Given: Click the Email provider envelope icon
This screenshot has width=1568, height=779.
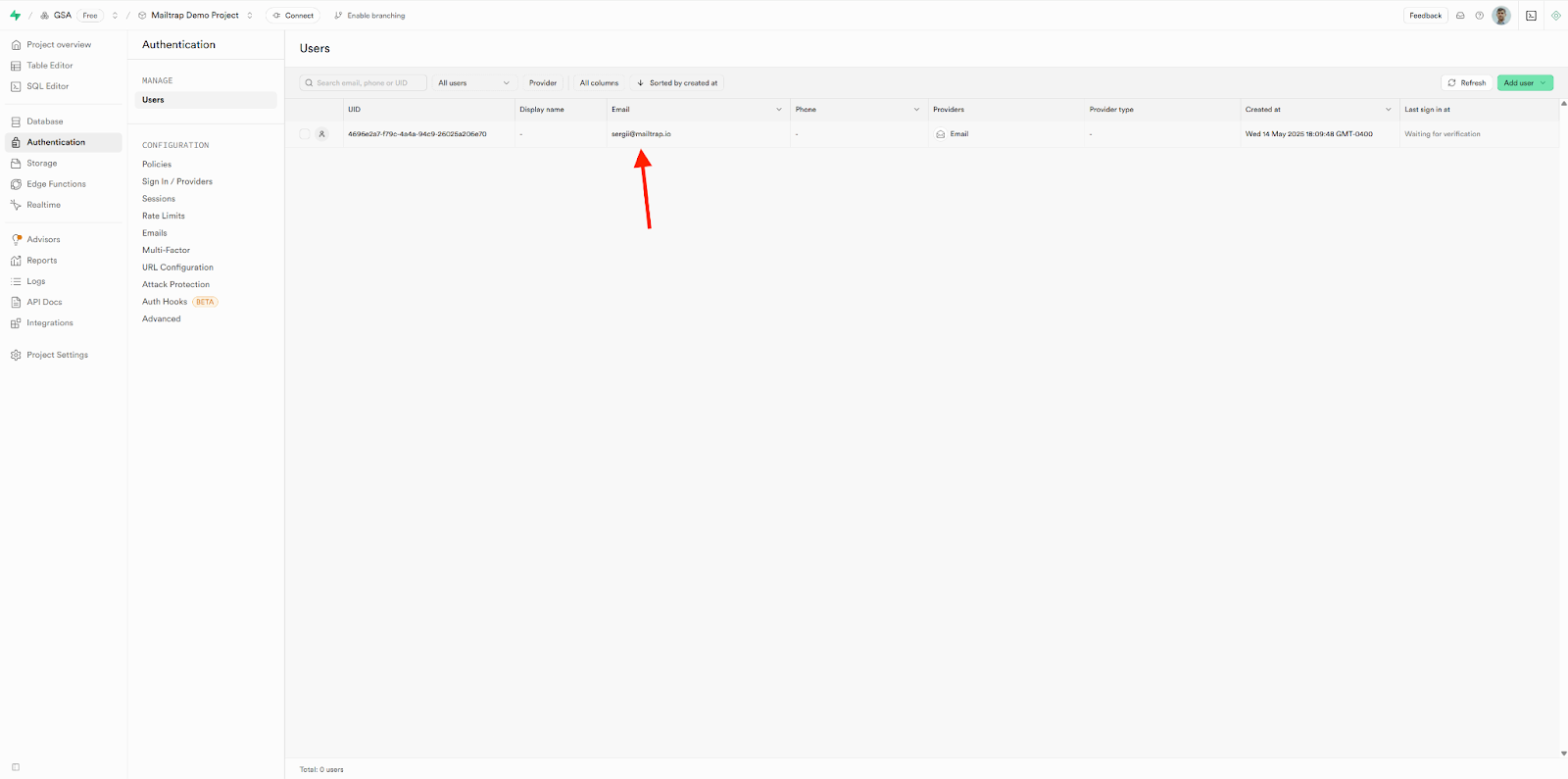Looking at the screenshot, I should [x=941, y=134].
